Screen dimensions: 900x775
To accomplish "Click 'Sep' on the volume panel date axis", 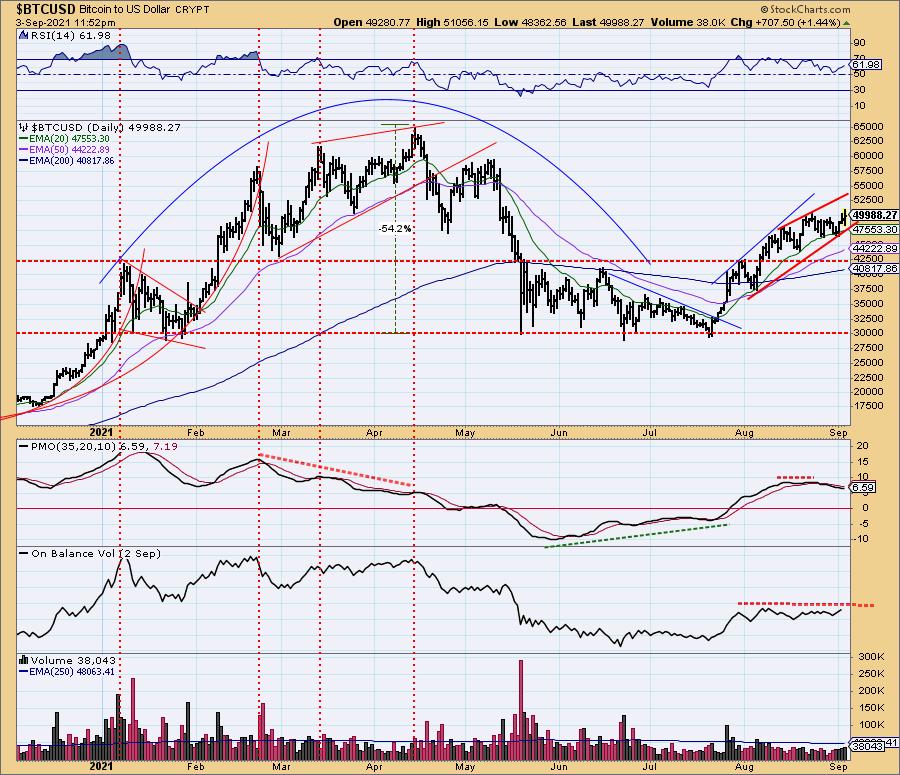I will pyautogui.click(x=839, y=766).
